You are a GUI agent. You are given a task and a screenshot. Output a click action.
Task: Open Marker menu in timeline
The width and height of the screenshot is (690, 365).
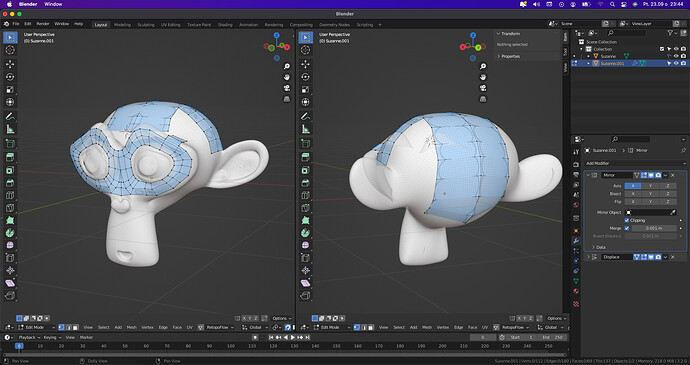click(x=86, y=337)
